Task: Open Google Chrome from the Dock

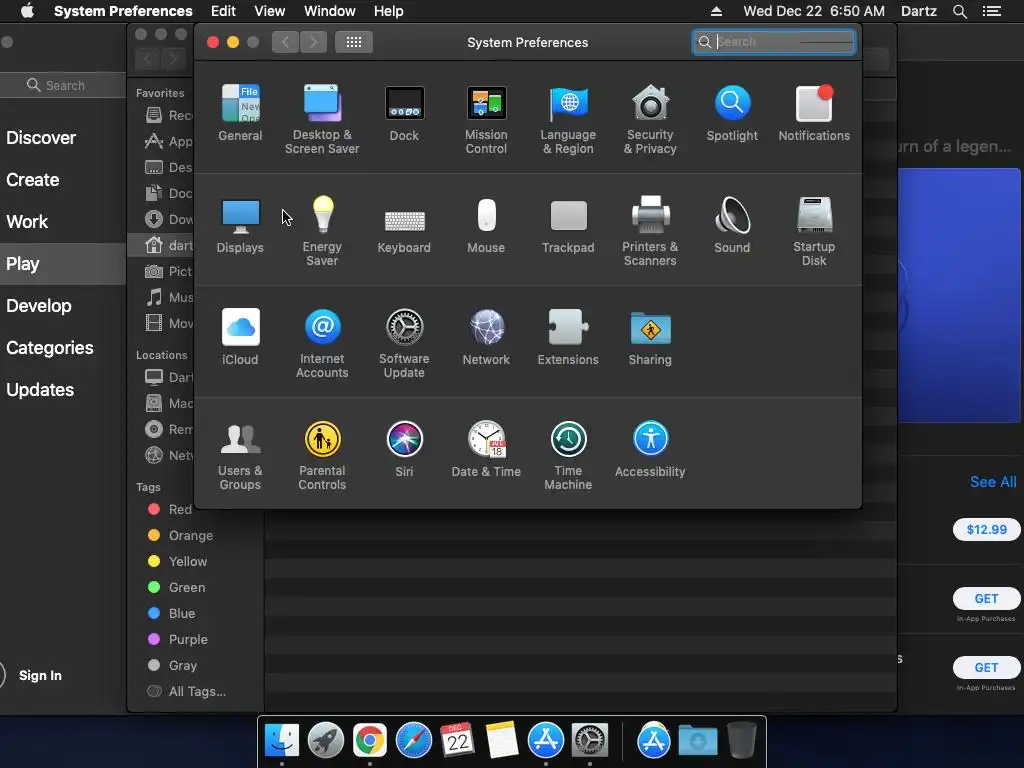Action: point(370,740)
